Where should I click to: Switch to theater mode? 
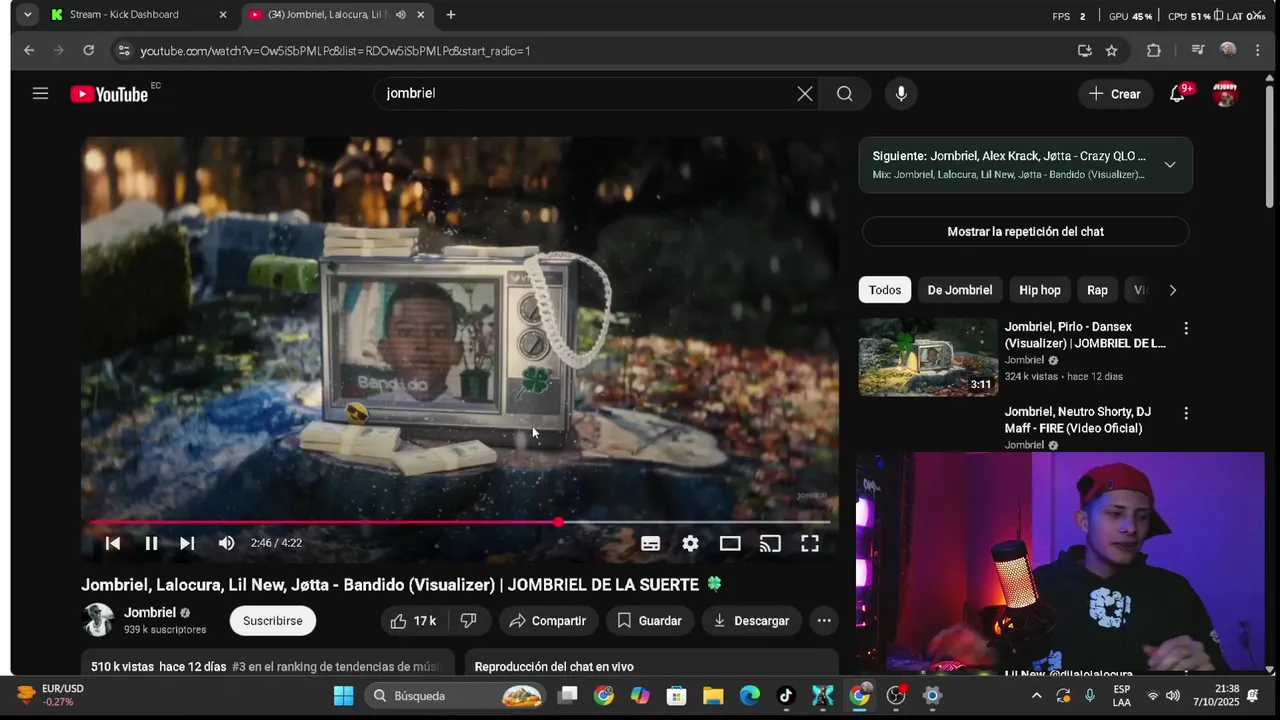730,543
